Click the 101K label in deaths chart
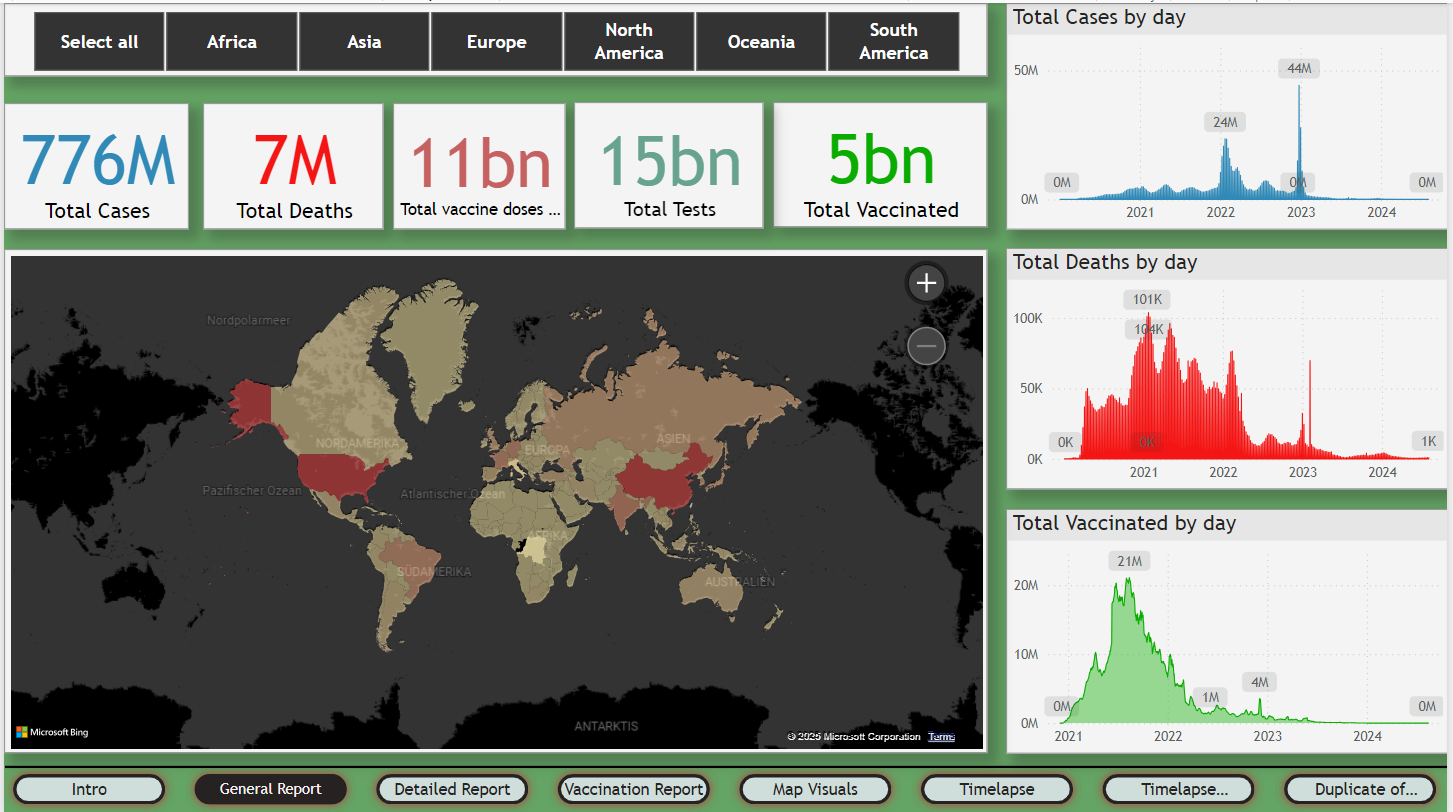 [1147, 299]
